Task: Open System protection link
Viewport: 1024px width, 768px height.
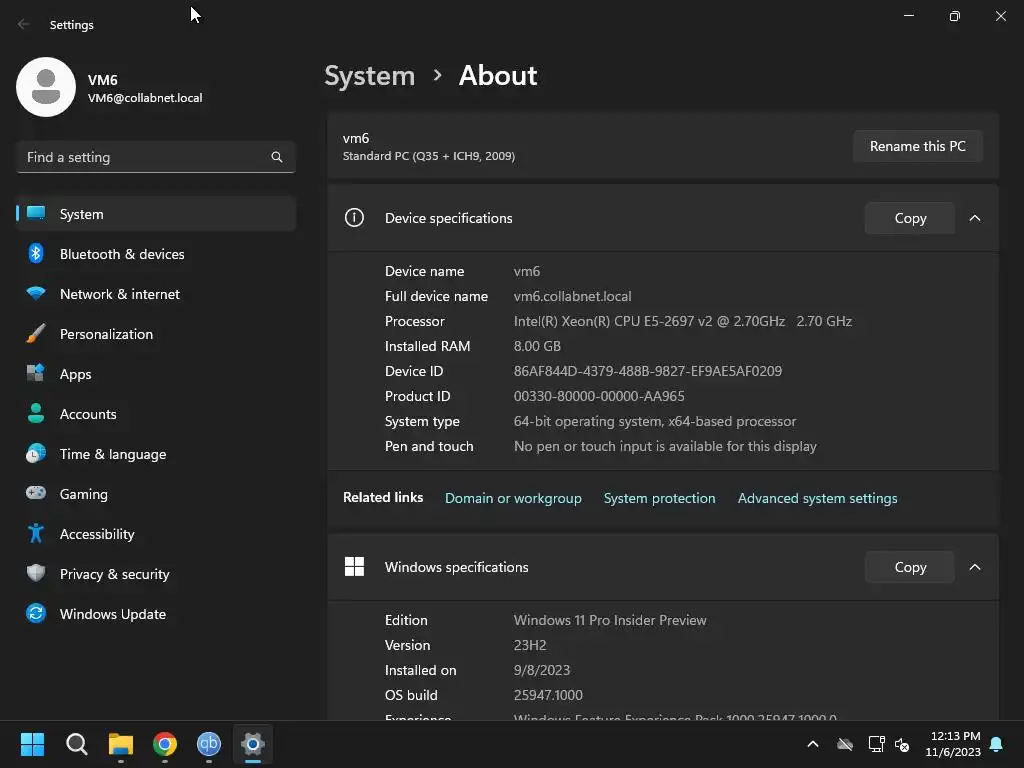Action: pos(660,498)
